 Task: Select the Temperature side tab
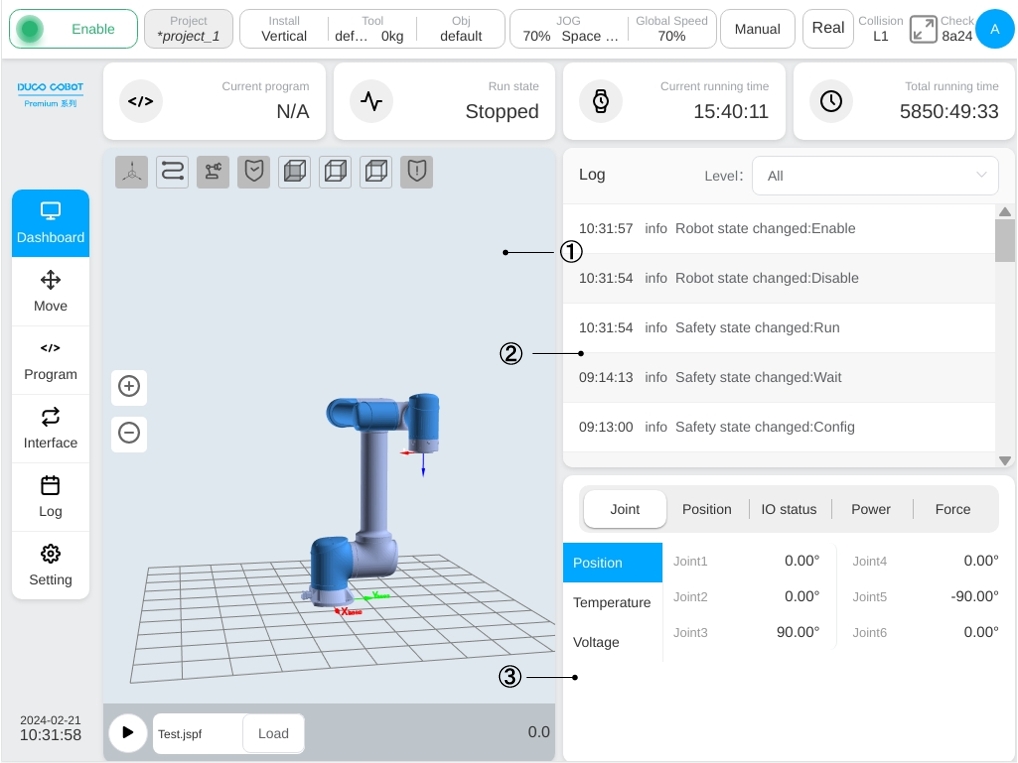[x=612, y=603]
